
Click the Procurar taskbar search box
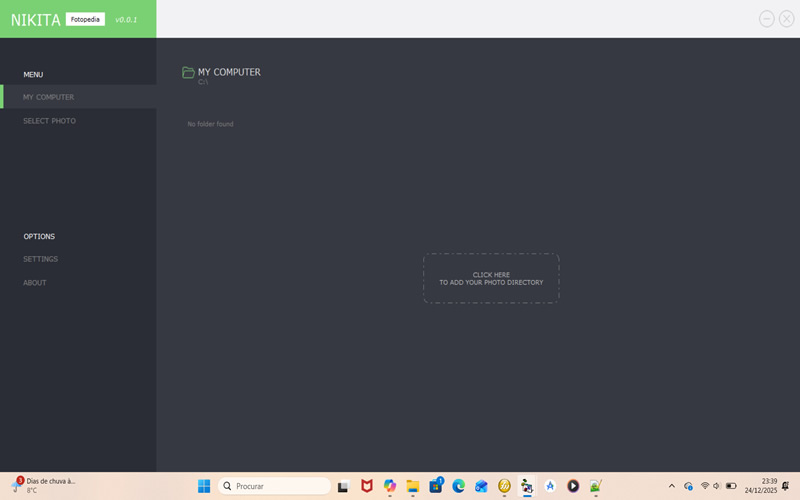275,486
